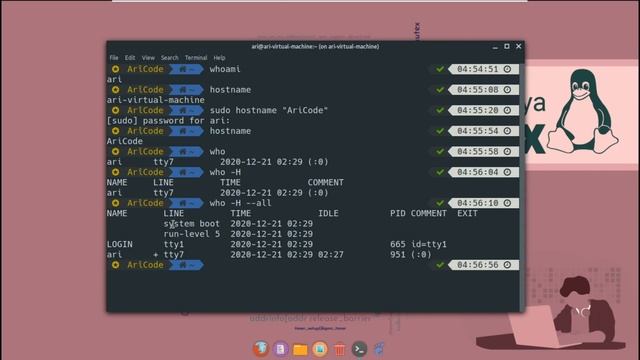The image size is (640, 360).
Task: Open the yellow Files folder in the dock
Action: (x=300, y=349)
